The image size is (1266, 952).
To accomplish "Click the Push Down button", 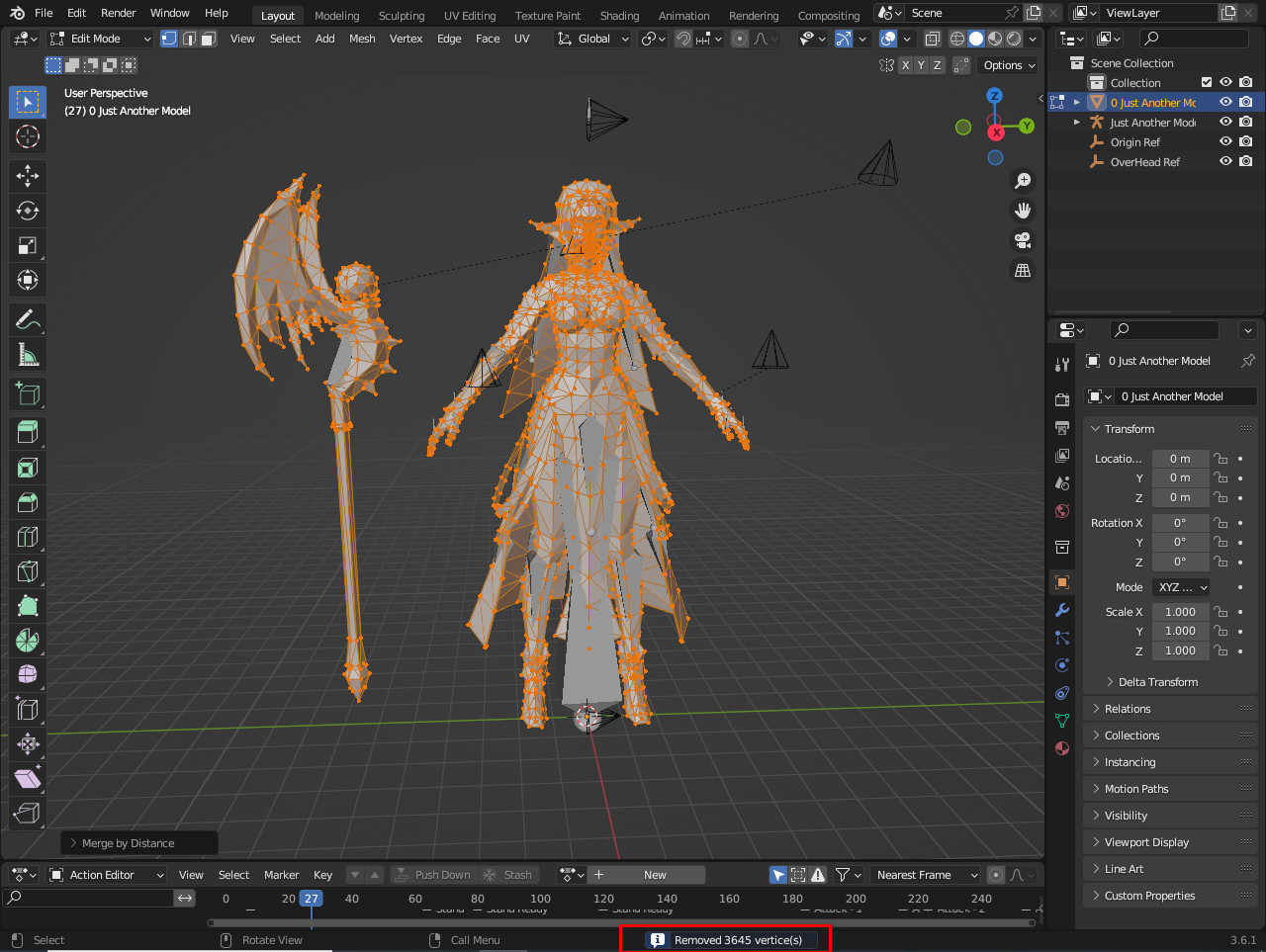I will tap(432, 875).
